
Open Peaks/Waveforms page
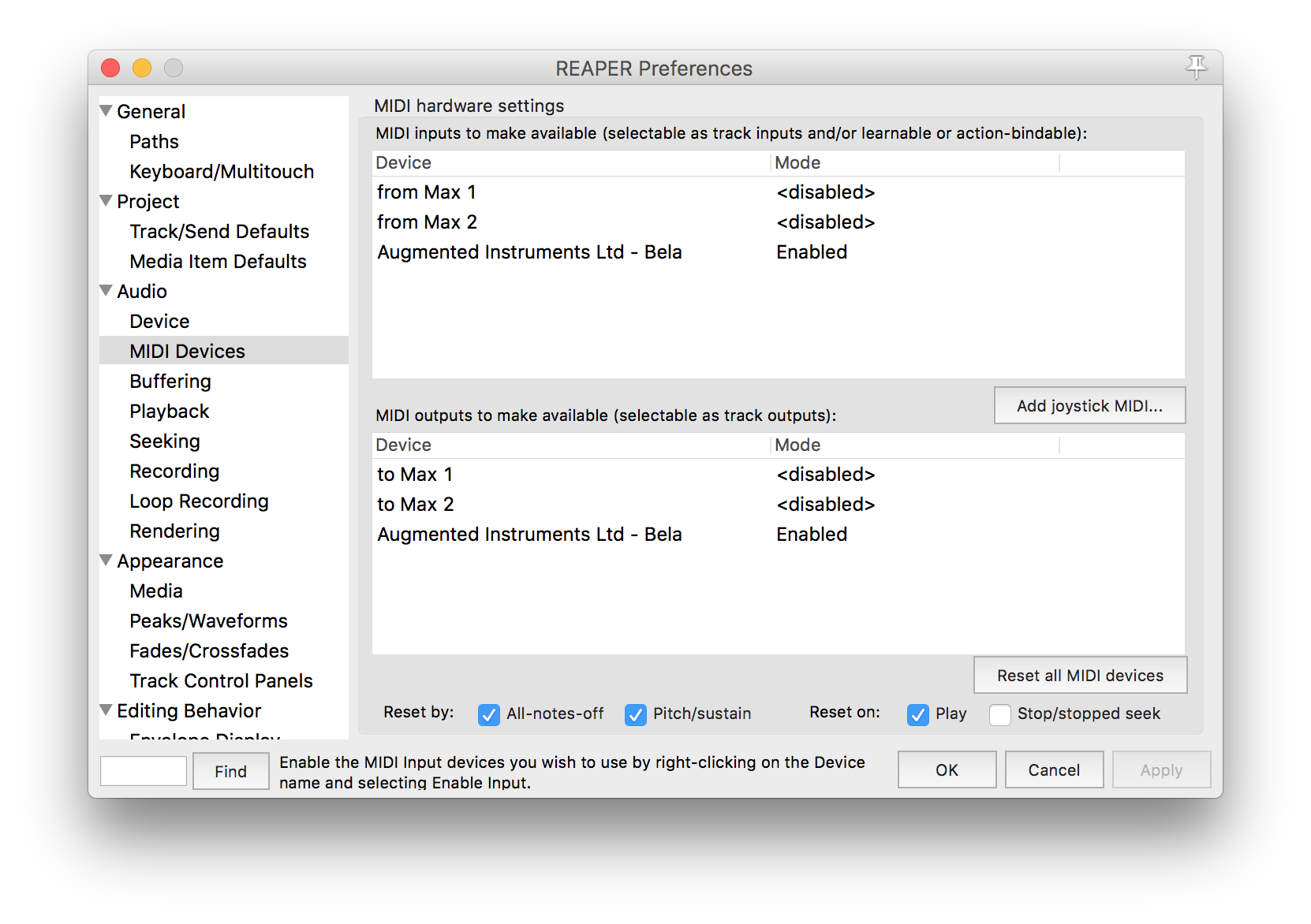pos(208,621)
